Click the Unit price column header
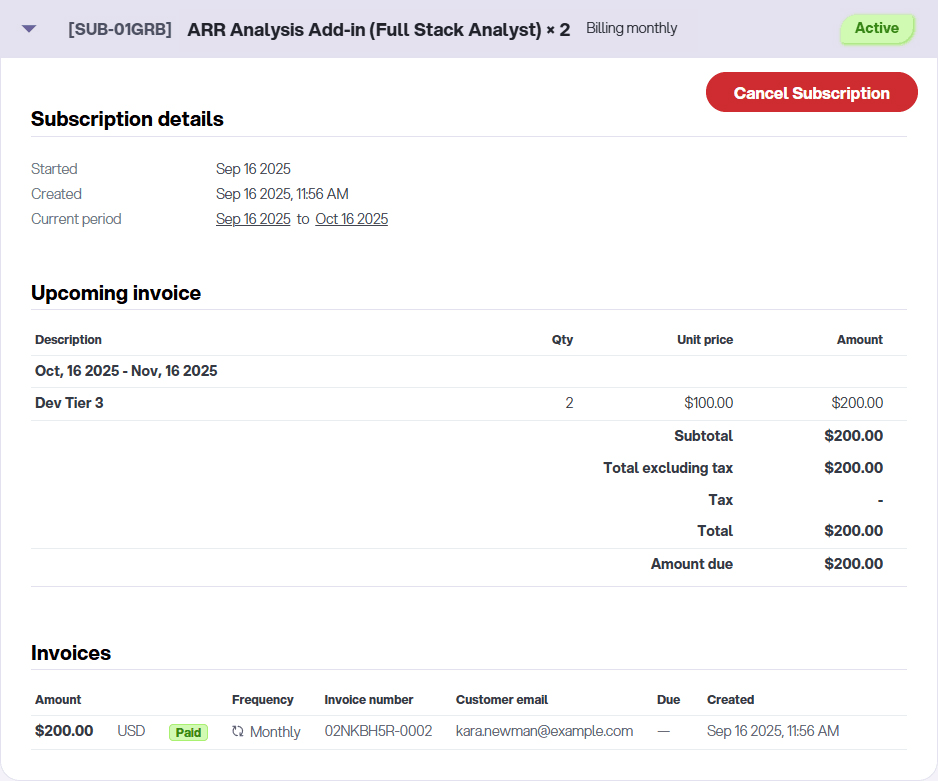Image resolution: width=938 pixels, height=781 pixels. click(x=704, y=340)
